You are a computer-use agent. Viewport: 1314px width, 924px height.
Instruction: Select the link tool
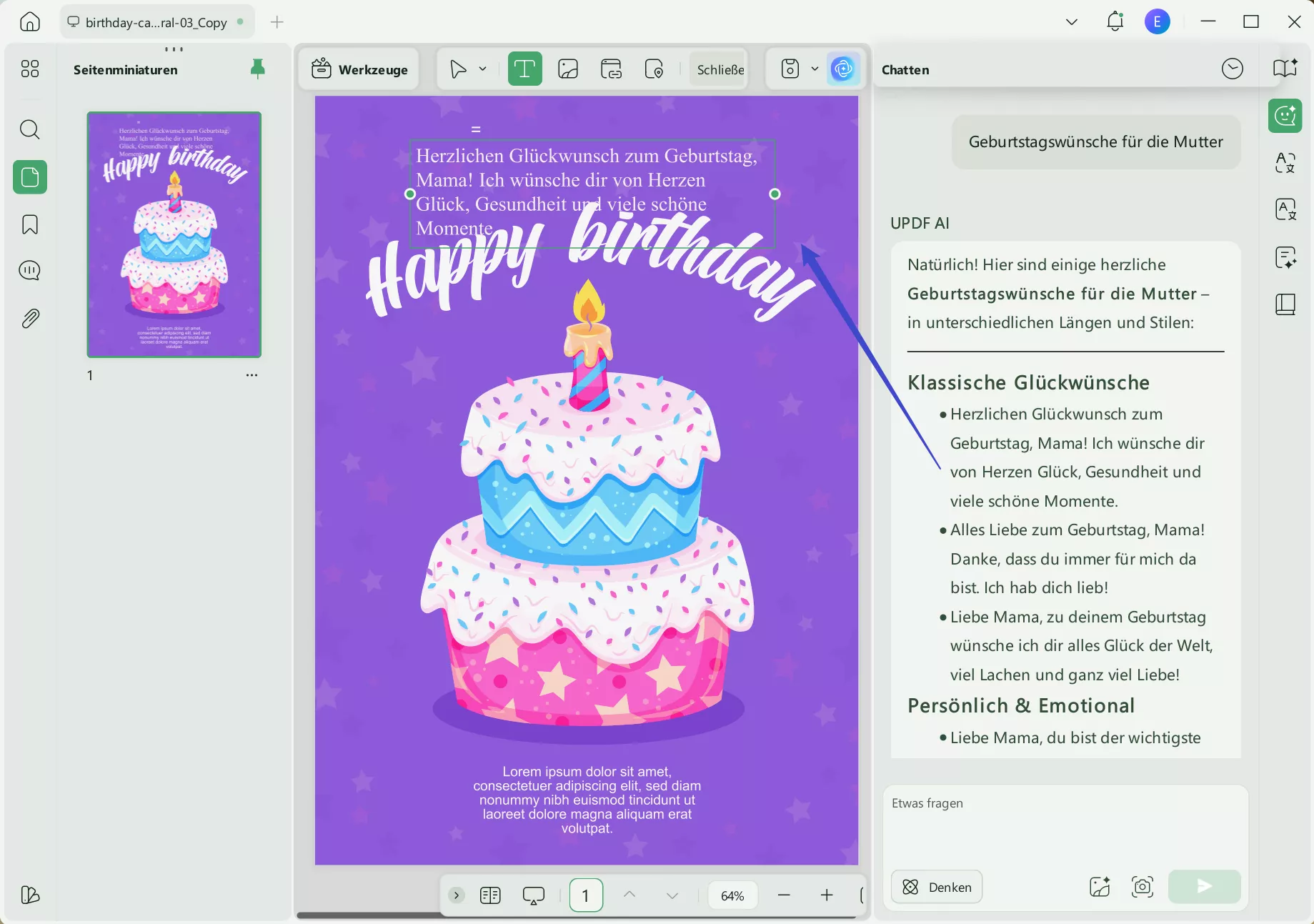click(611, 69)
